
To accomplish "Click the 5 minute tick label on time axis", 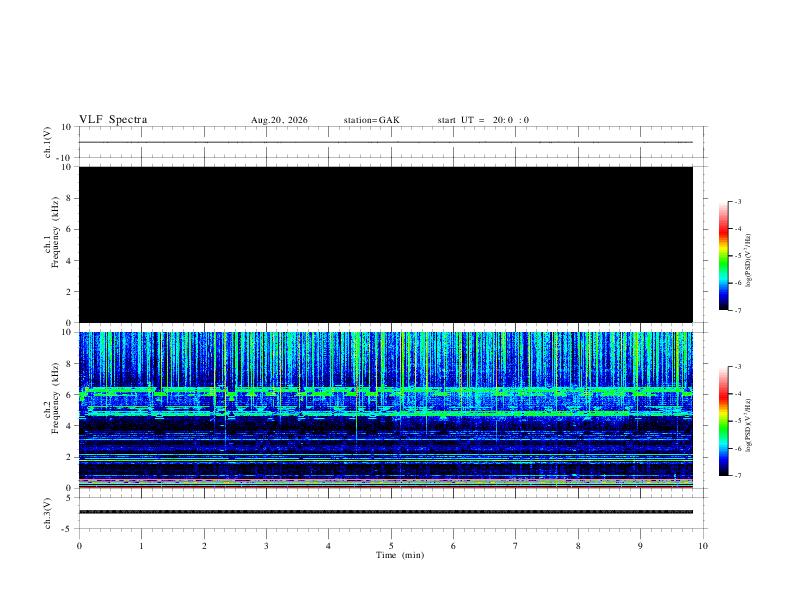I will pos(391,546).
